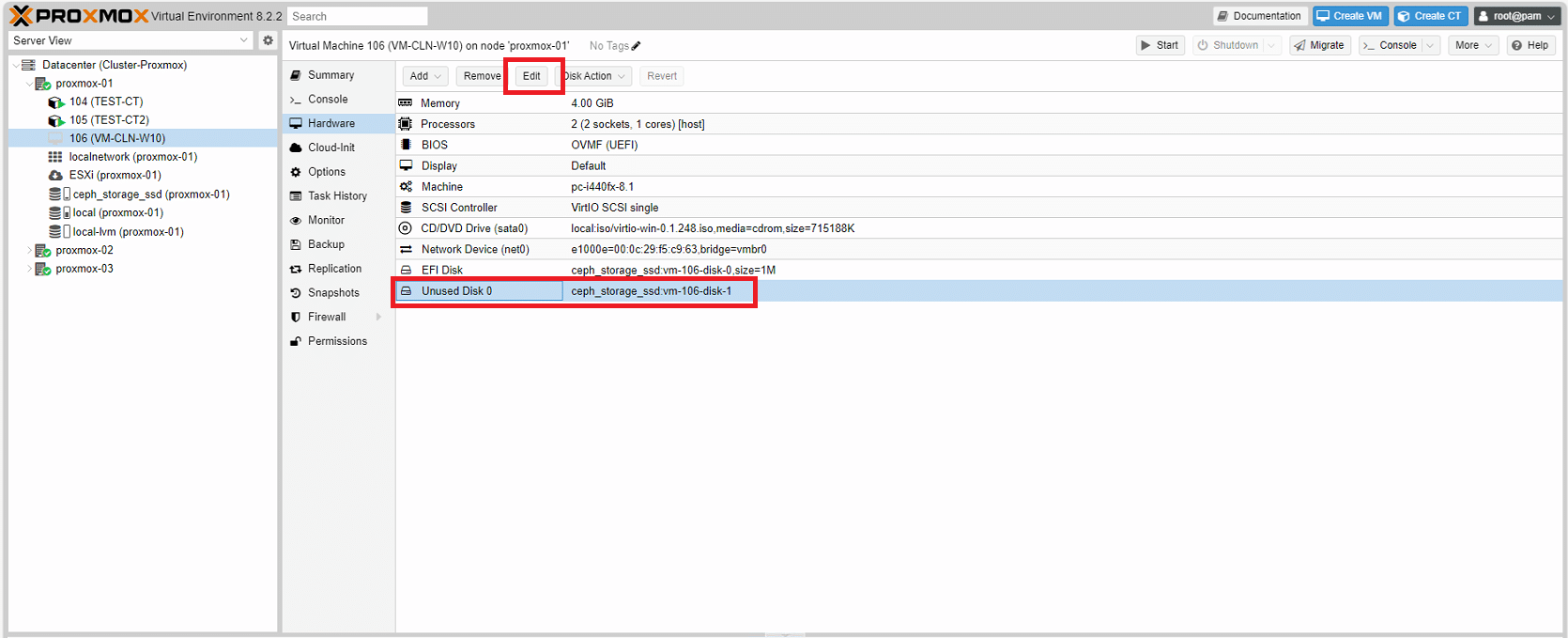Click Network Device arrows icon
This screenshot has height=638, width=1568.
tap(406, 249)
